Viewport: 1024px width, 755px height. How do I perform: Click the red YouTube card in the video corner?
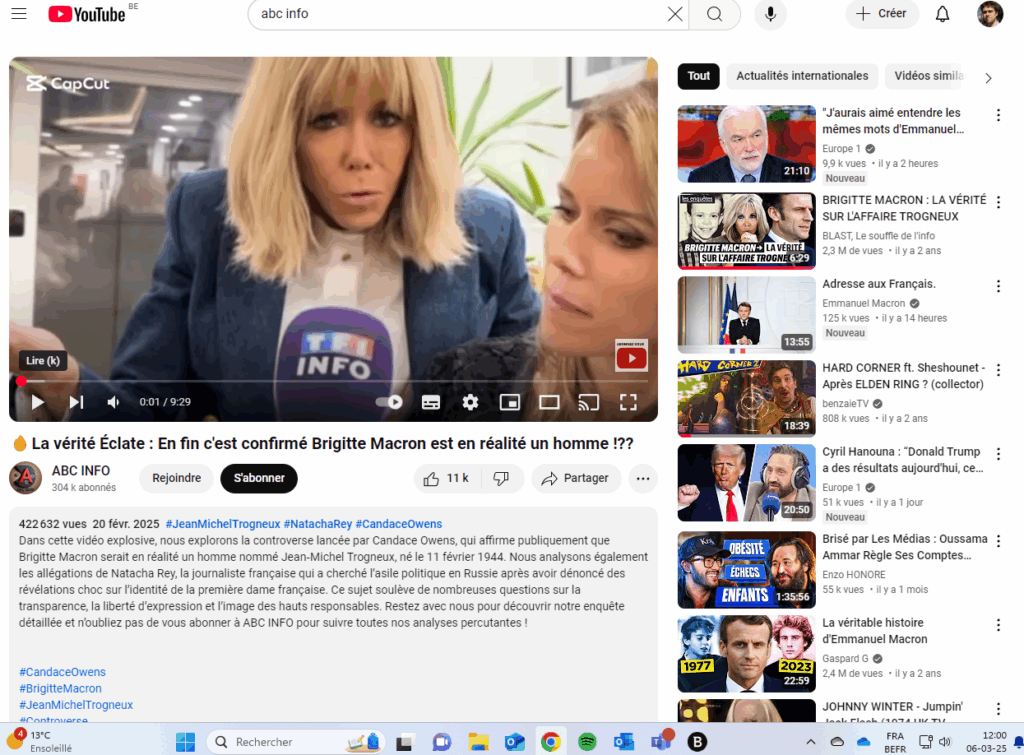(632, 357)
